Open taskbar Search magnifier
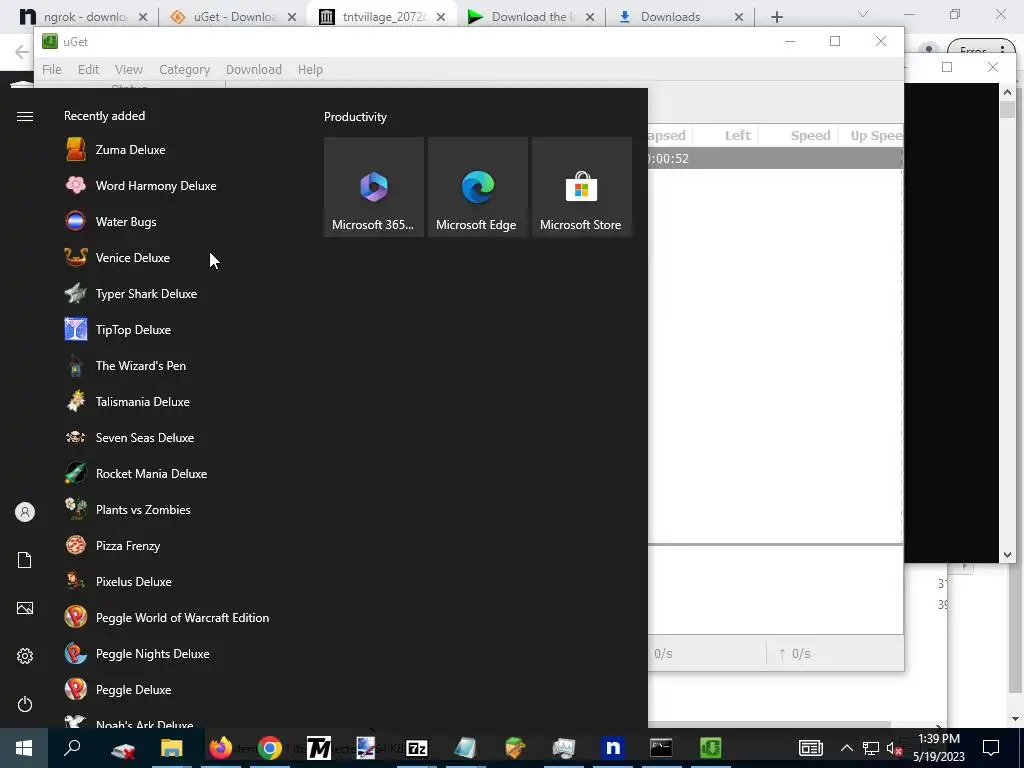 pos(72,748)
